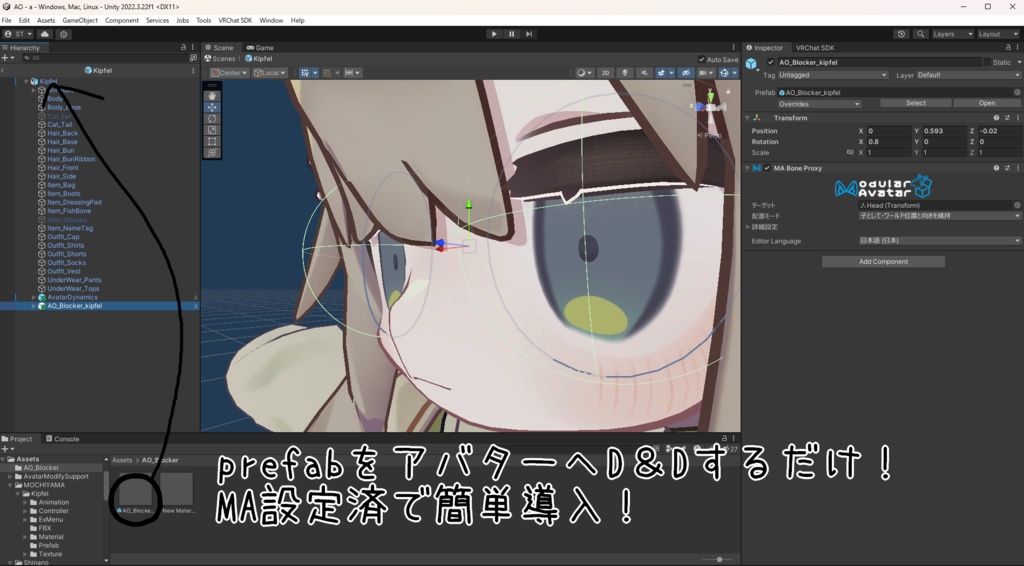Select Hair_Front in hierarchy
The height and width of the screenshot is (566, 1024).
click(x=63, y=168)
